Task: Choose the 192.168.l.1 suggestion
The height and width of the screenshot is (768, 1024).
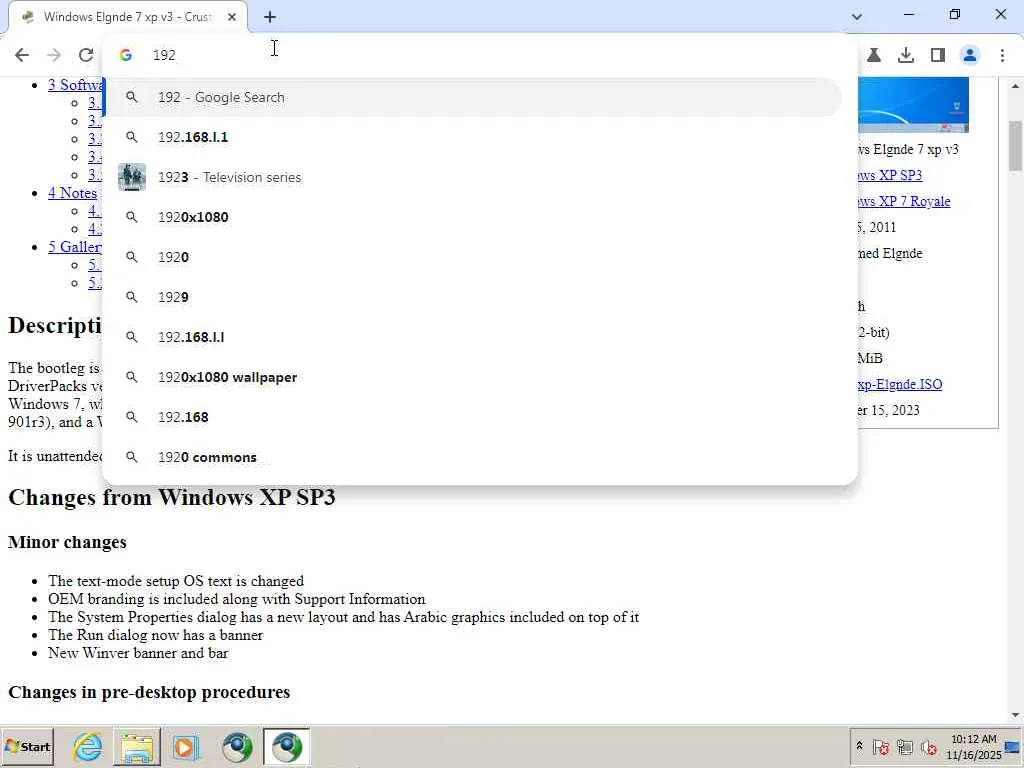Action: pyautogui.click(x=472, y=137)
